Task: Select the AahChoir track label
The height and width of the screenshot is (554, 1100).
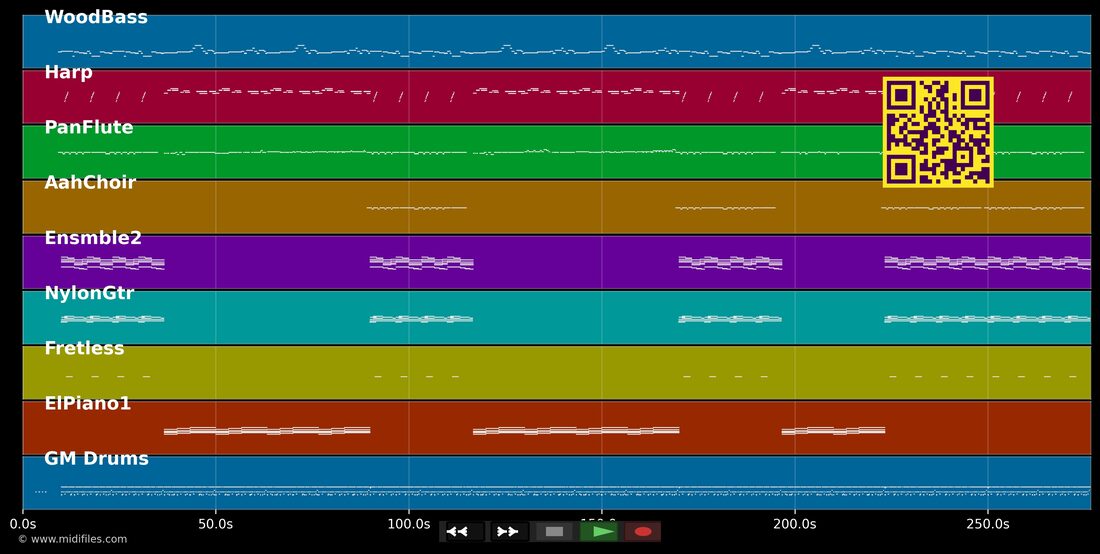Action: [x=90, y=183]
